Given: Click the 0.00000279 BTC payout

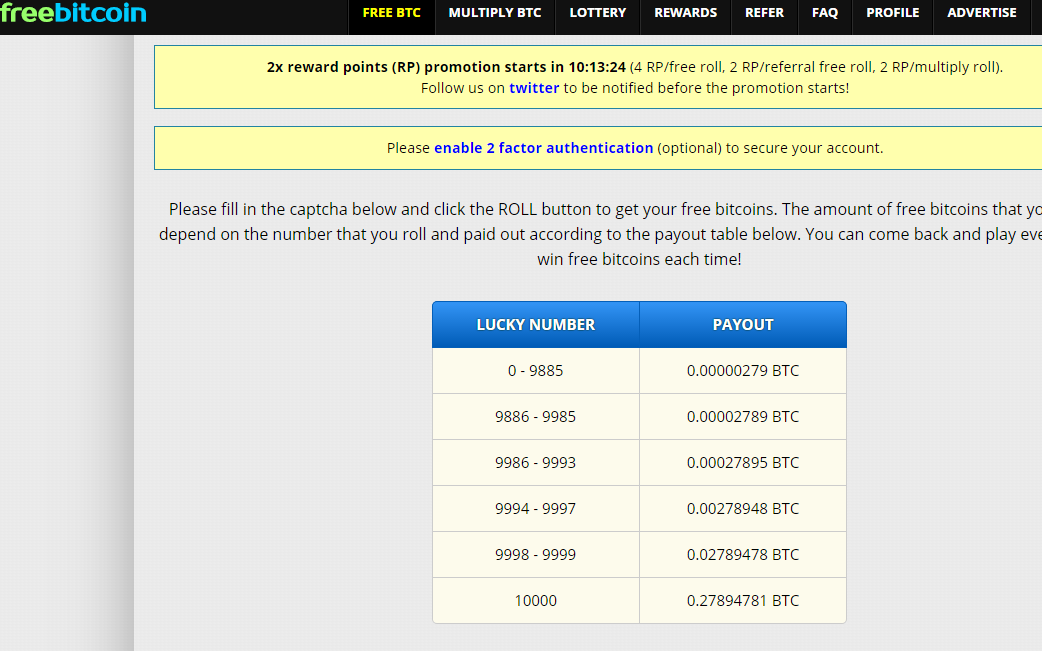Looking at the screenshot, I should (743, 371).
